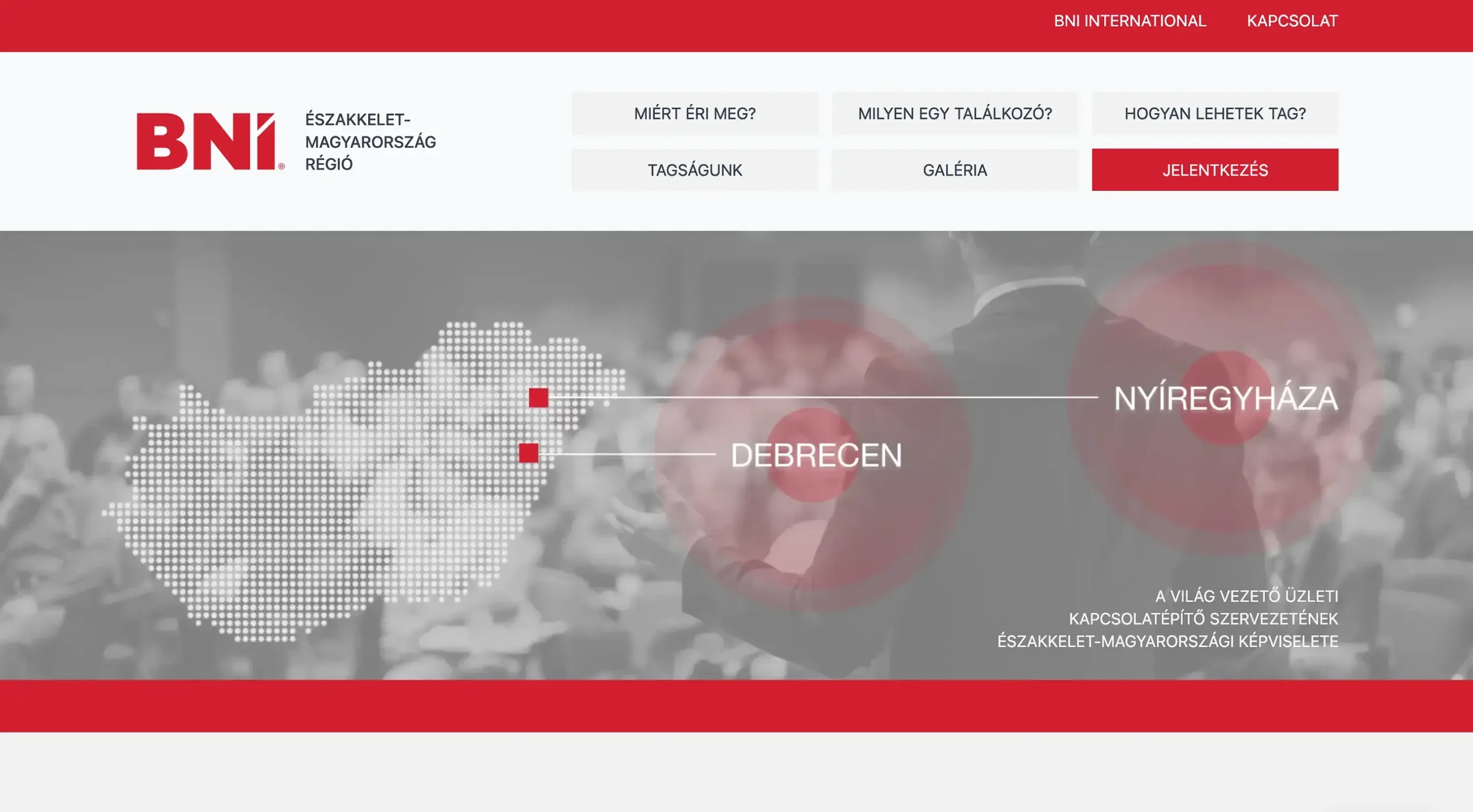Open HOGYAN LEHETEK TAG? page
The width and height of the screenshot is (1473, 812).
coord(1215,114)
